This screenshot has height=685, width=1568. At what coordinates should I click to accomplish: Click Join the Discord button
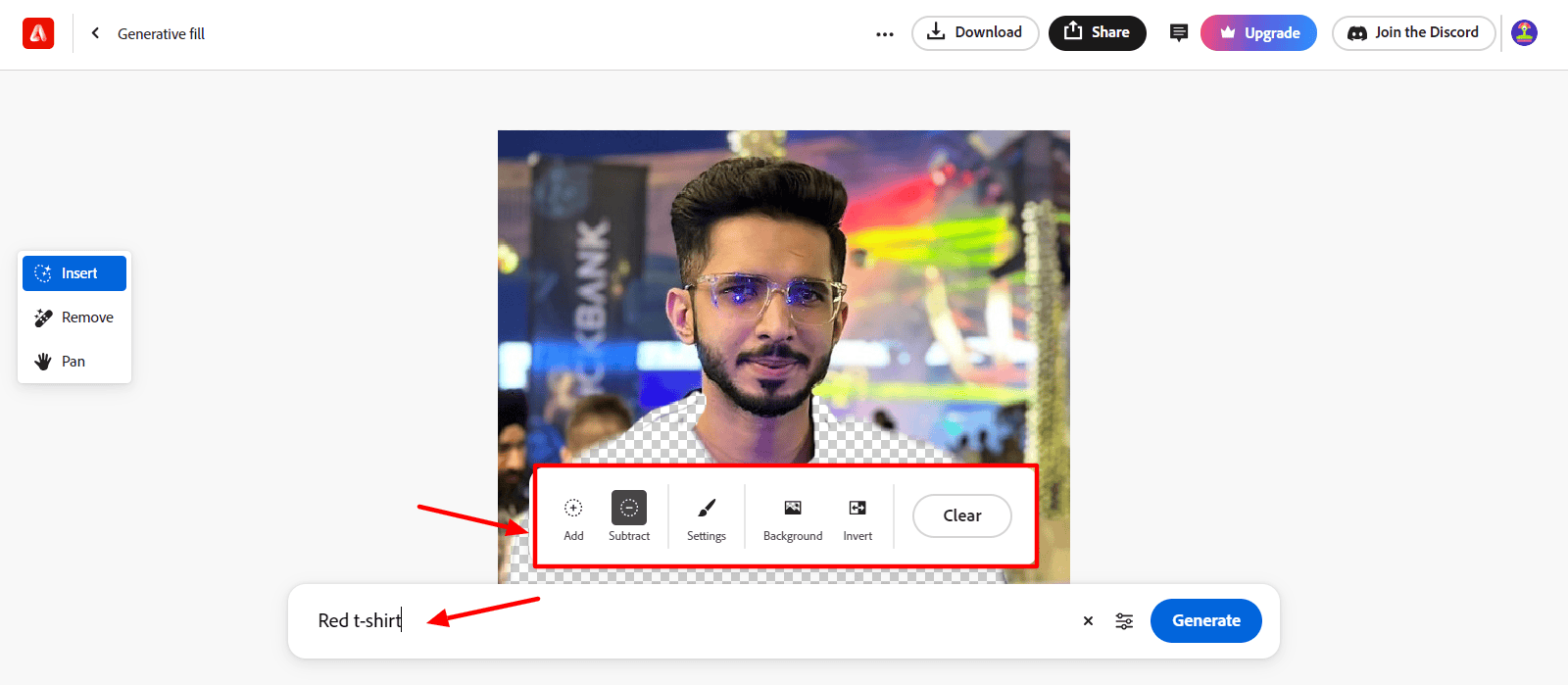[x=1413, y=32]
